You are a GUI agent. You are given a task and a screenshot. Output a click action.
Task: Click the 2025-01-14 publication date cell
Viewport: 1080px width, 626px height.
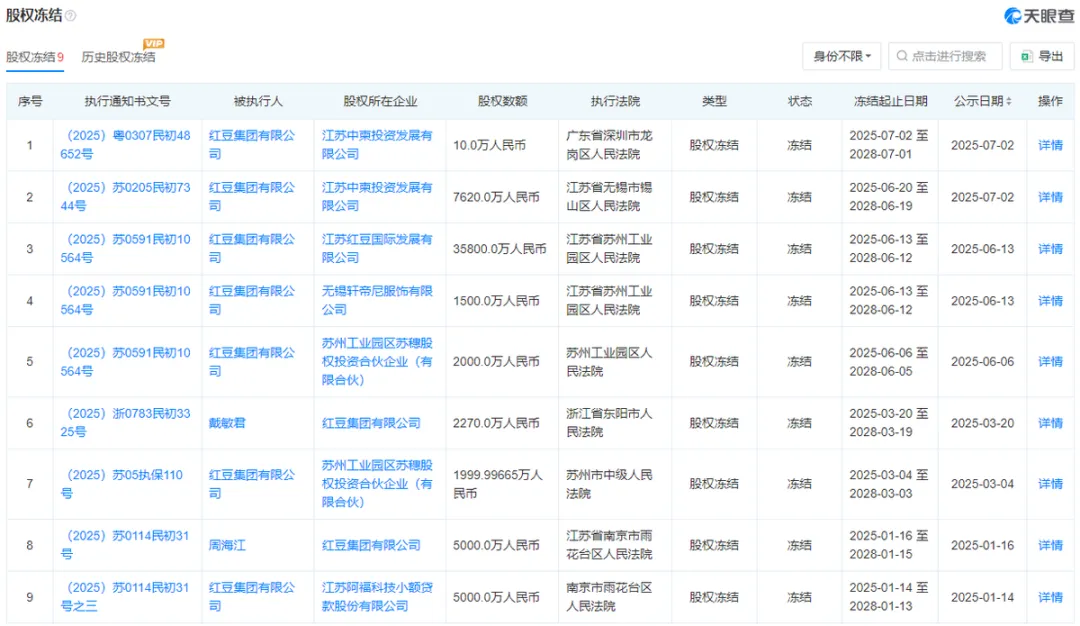pos(982,597)
